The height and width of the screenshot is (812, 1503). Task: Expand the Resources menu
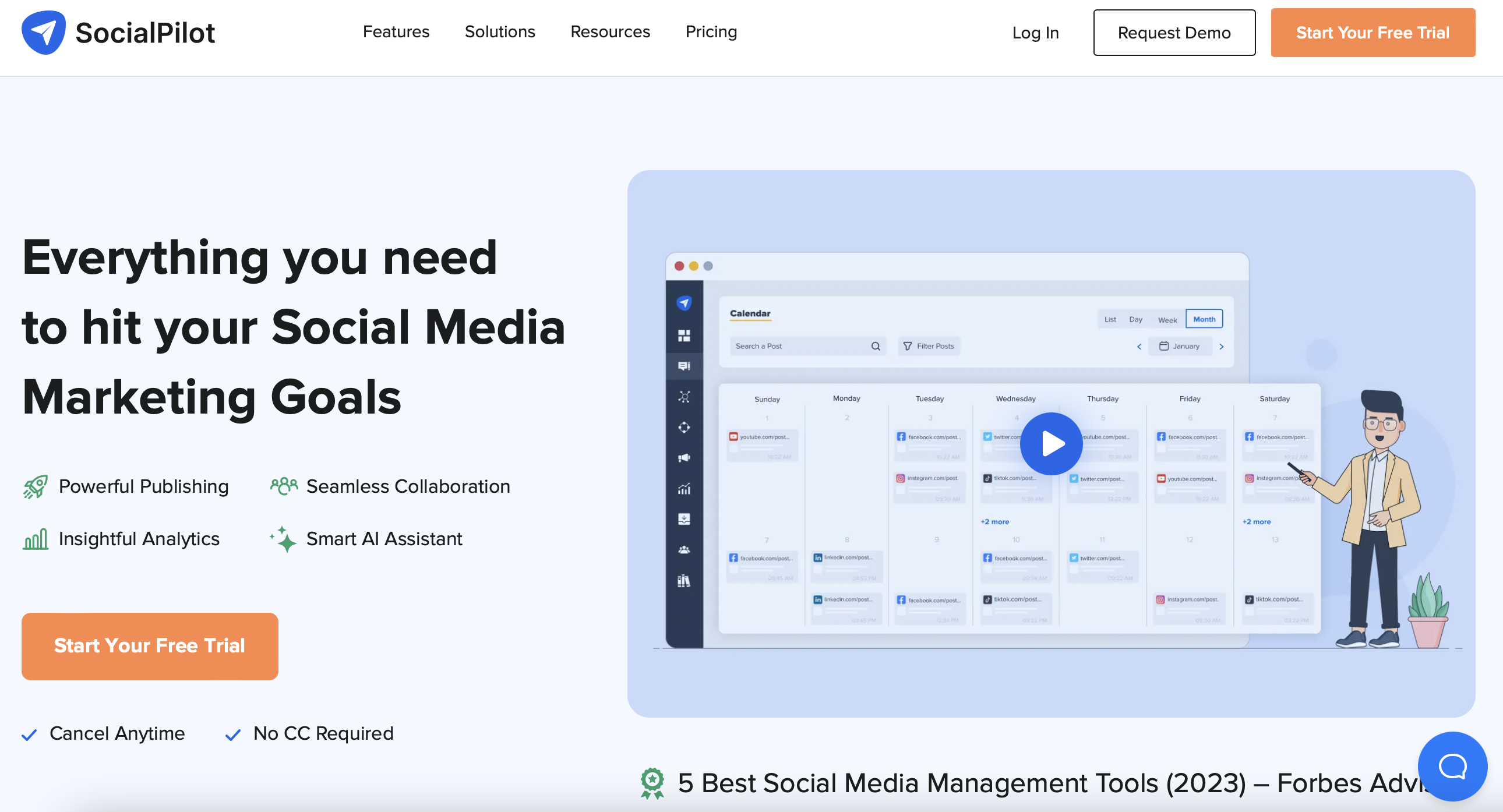tap(610, 31)
